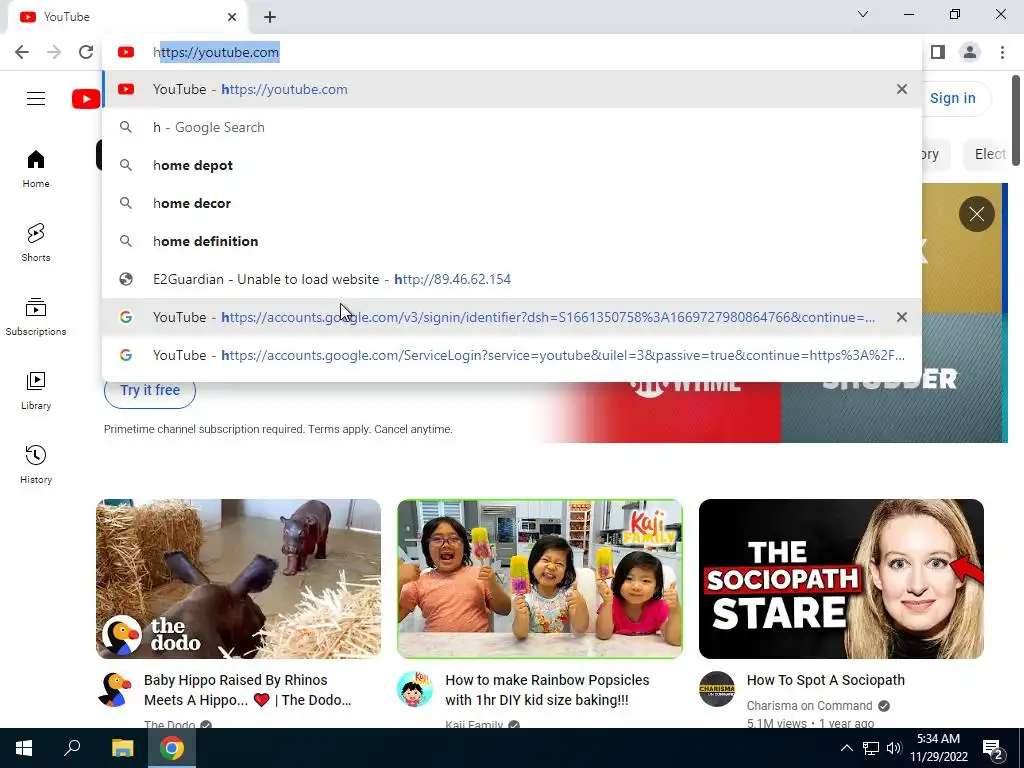
Task: Select the 'h - Google Search' suggestion
Action: point(512,127)
